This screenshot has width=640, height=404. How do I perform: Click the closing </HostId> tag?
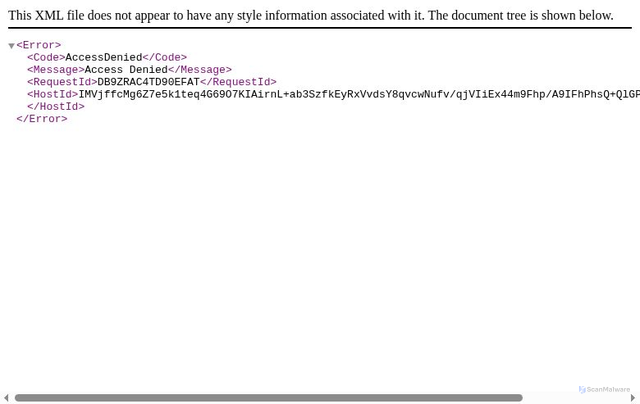[56, 107]
